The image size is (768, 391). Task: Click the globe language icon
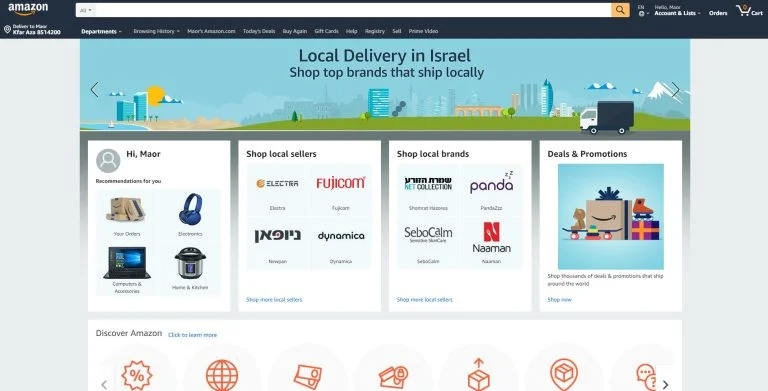pos(641,14)
